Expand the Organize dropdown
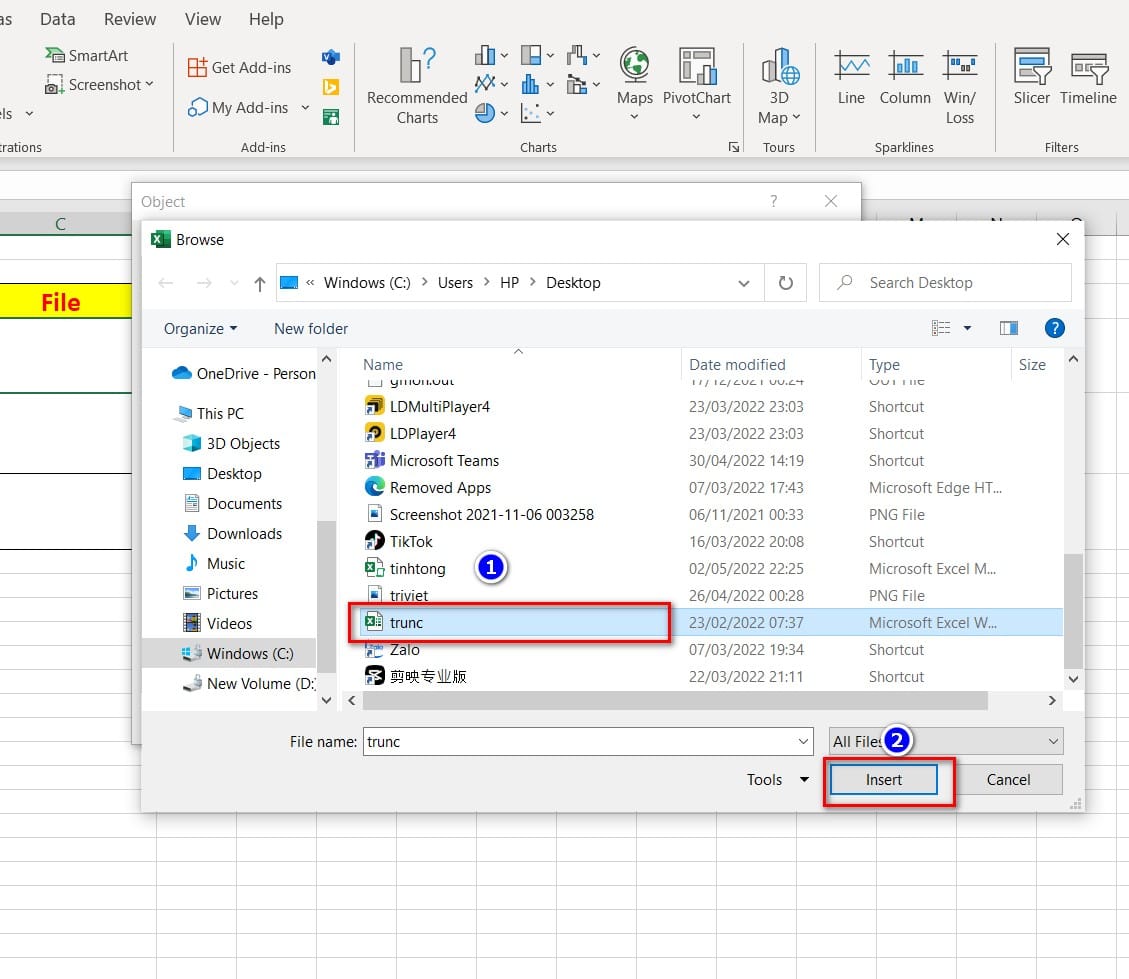This screenshot has height=979, width=1129. [x=198, y=328]
